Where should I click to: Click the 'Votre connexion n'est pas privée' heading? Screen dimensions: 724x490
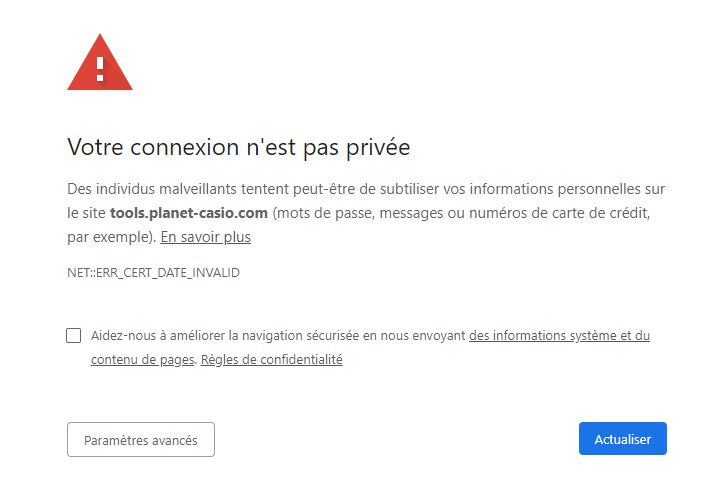click(239, 147)
